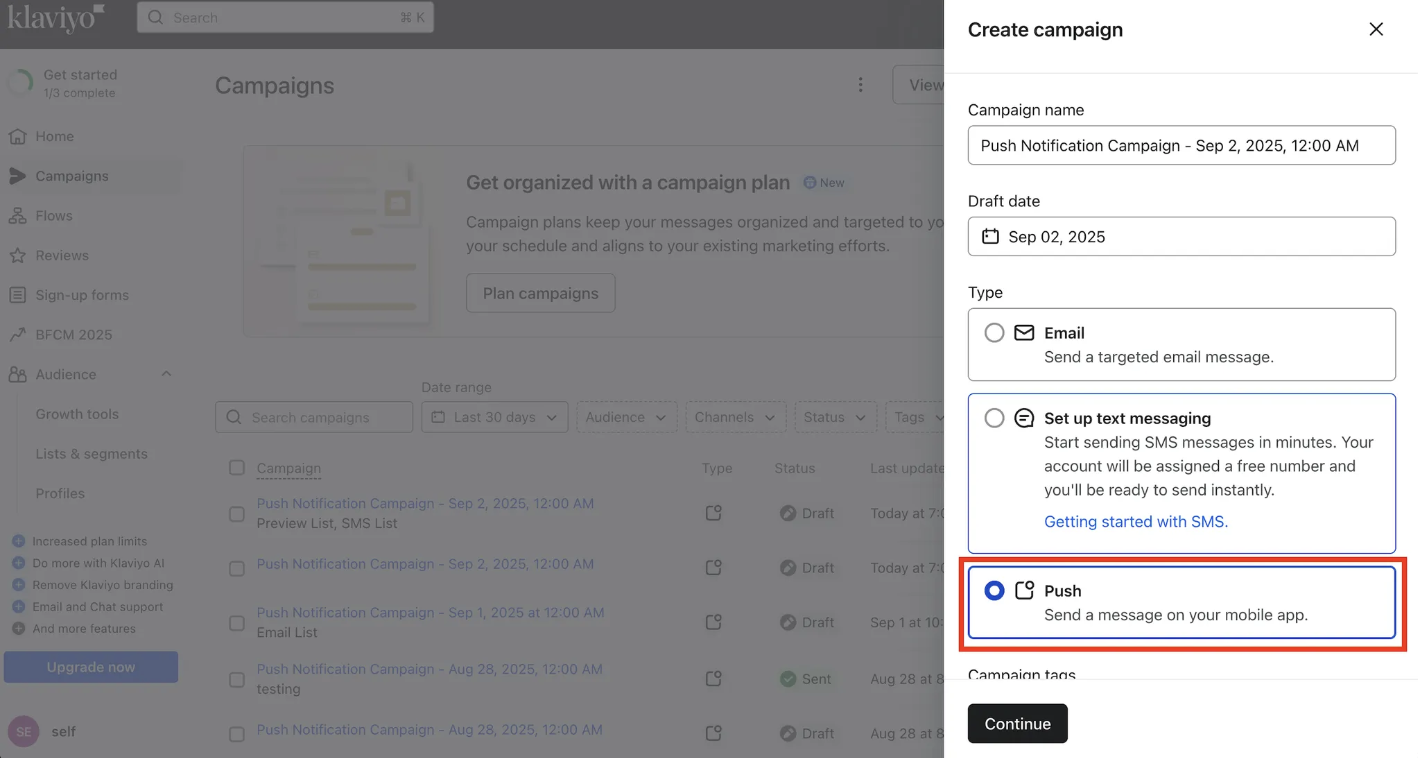Click the push type icon in the testing row
1418x758 pixels.
713,679
